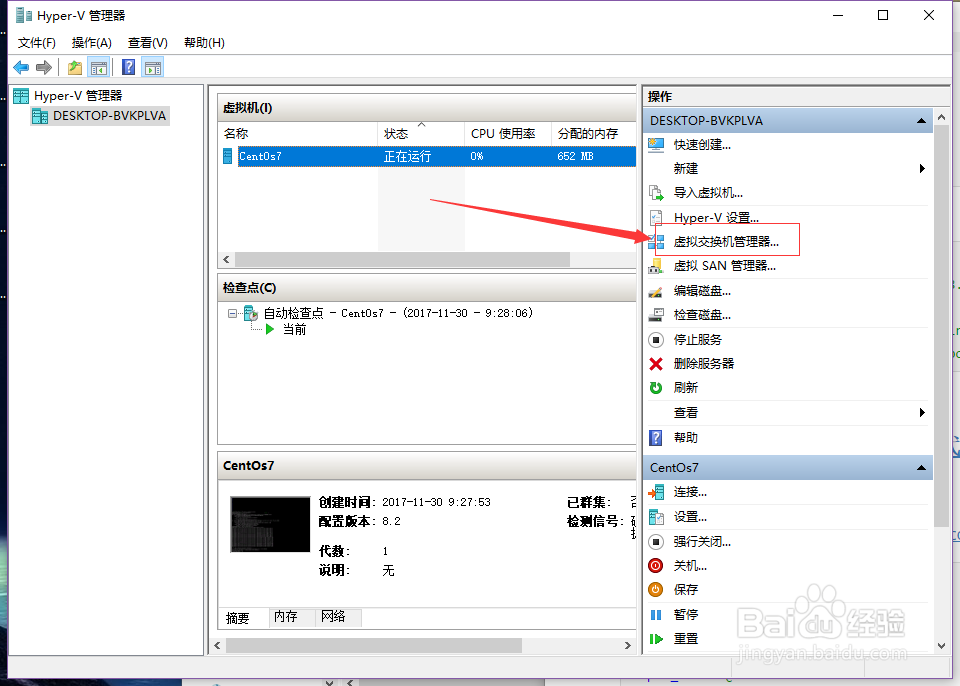Click the 虚拟 SAN 管理器 icon
The width and height of the screenshot is (960, 686).
[656, 266]
